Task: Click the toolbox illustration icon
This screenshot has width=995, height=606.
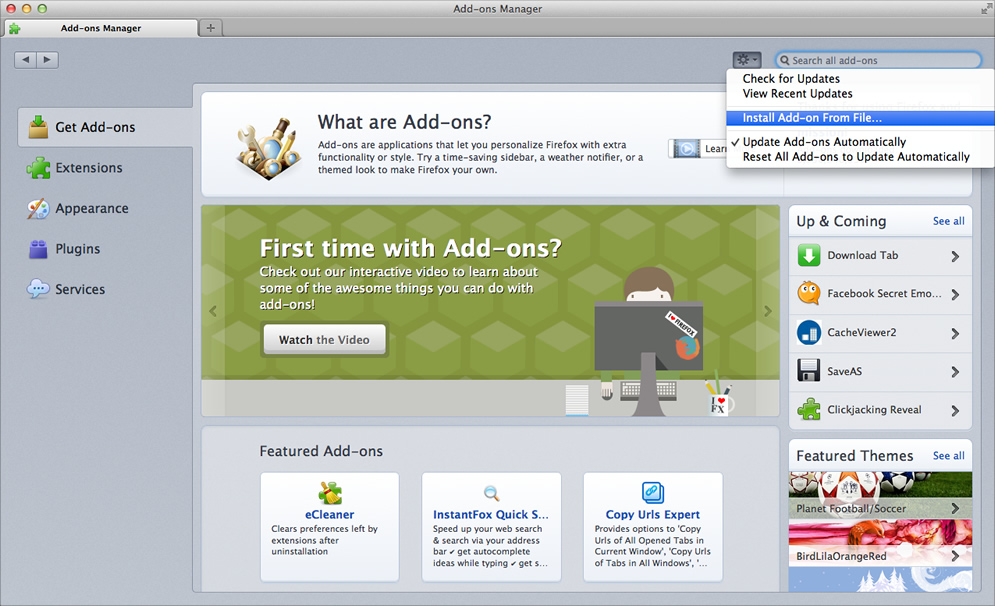Action: point(268,148)
